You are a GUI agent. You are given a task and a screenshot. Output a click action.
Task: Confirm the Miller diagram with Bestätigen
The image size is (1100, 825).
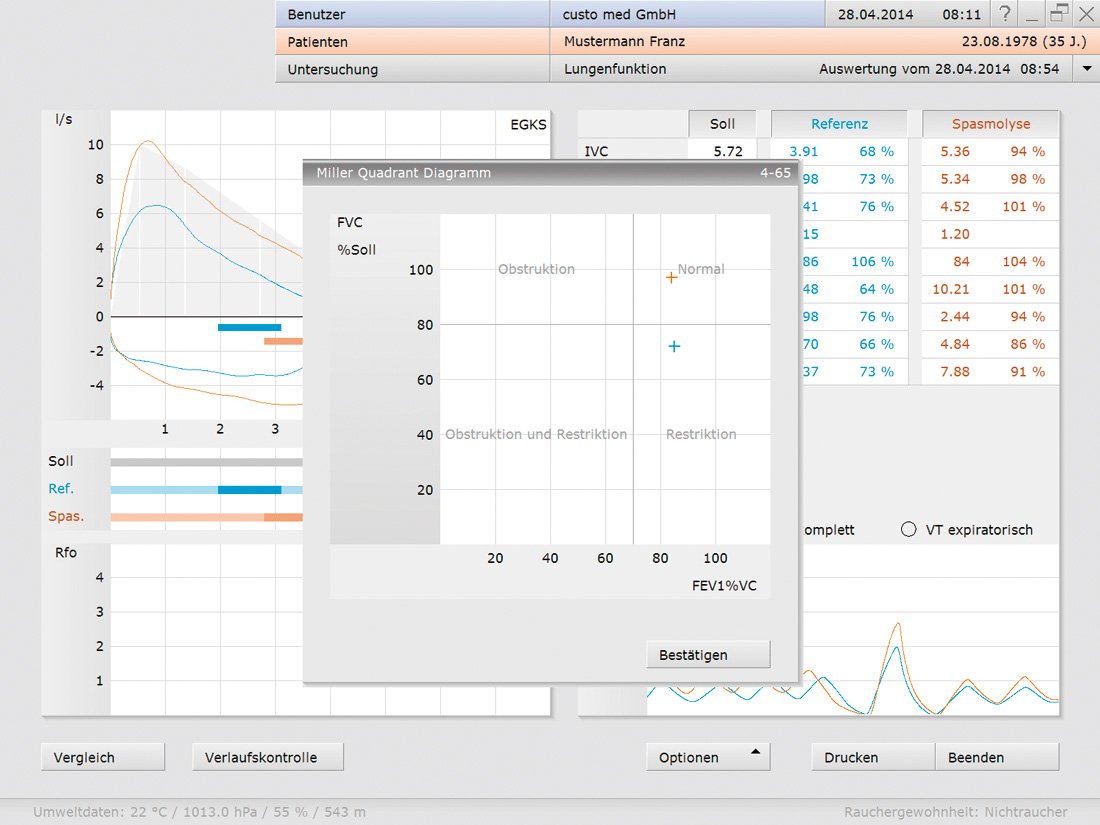tap(708, 655)
